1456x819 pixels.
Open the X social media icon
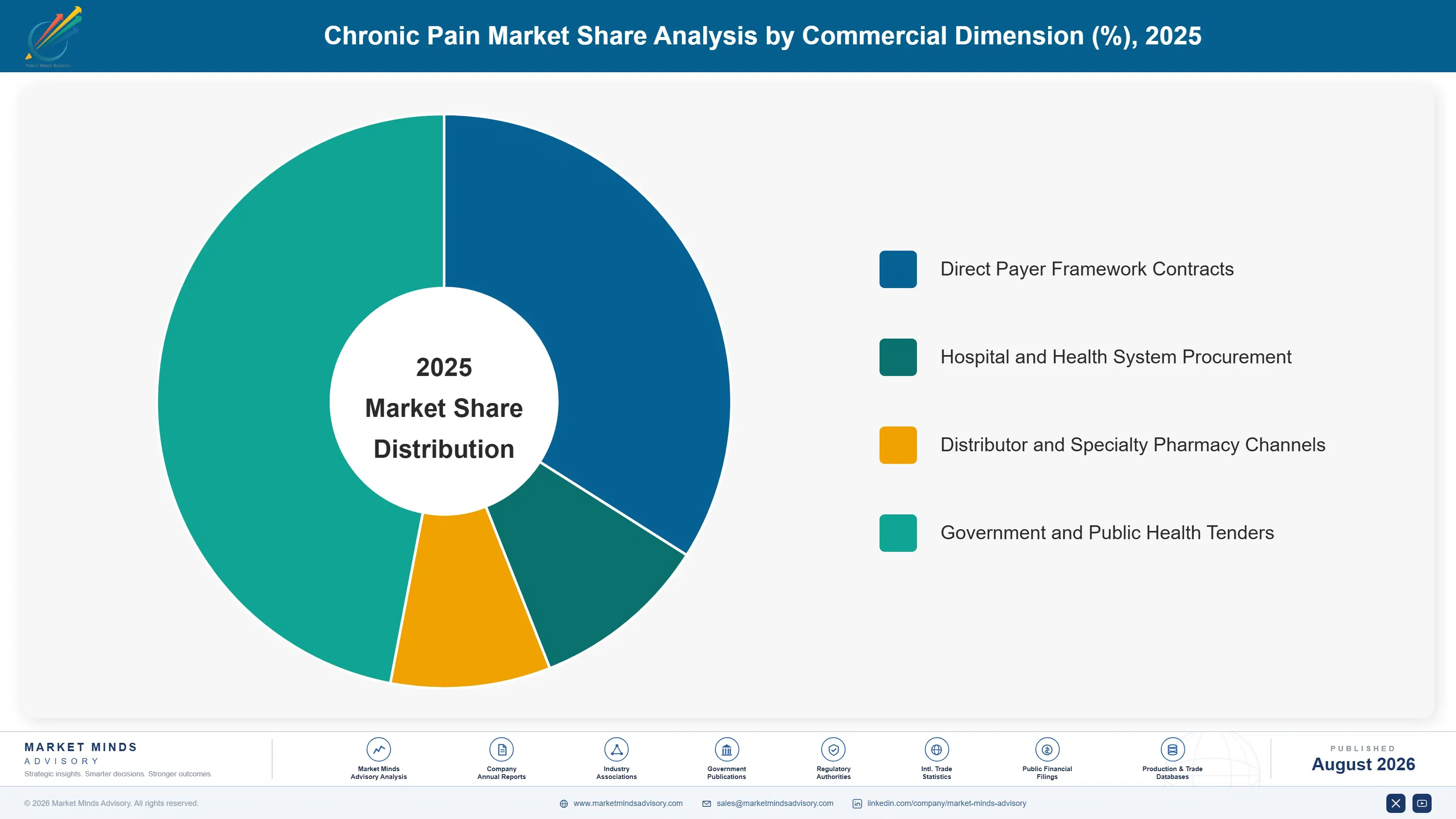(x=1395, y=803)
